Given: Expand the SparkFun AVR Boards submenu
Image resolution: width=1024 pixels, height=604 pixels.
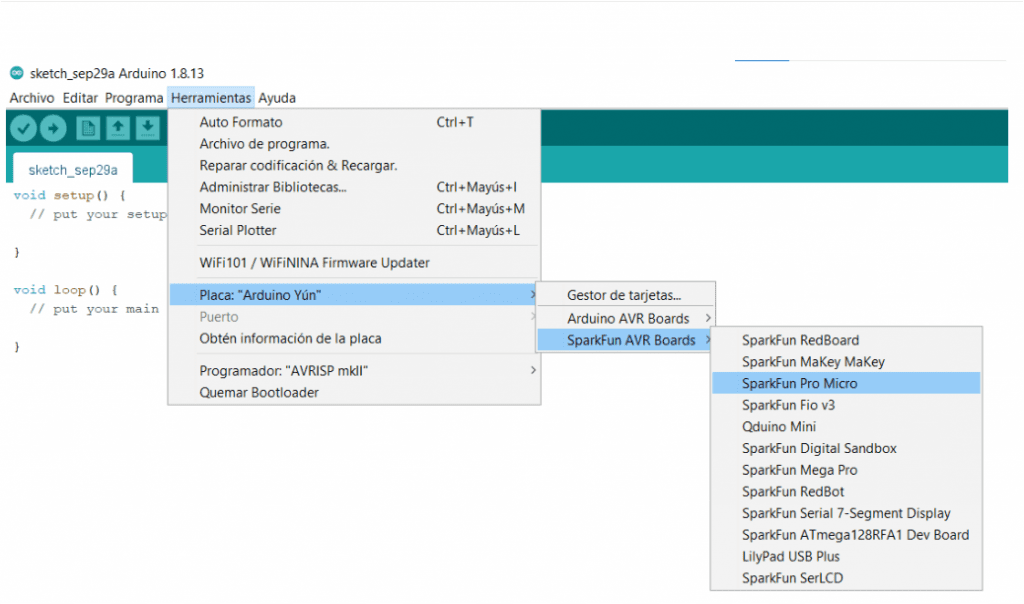Looking at the screenshot, I should (630, 340).
